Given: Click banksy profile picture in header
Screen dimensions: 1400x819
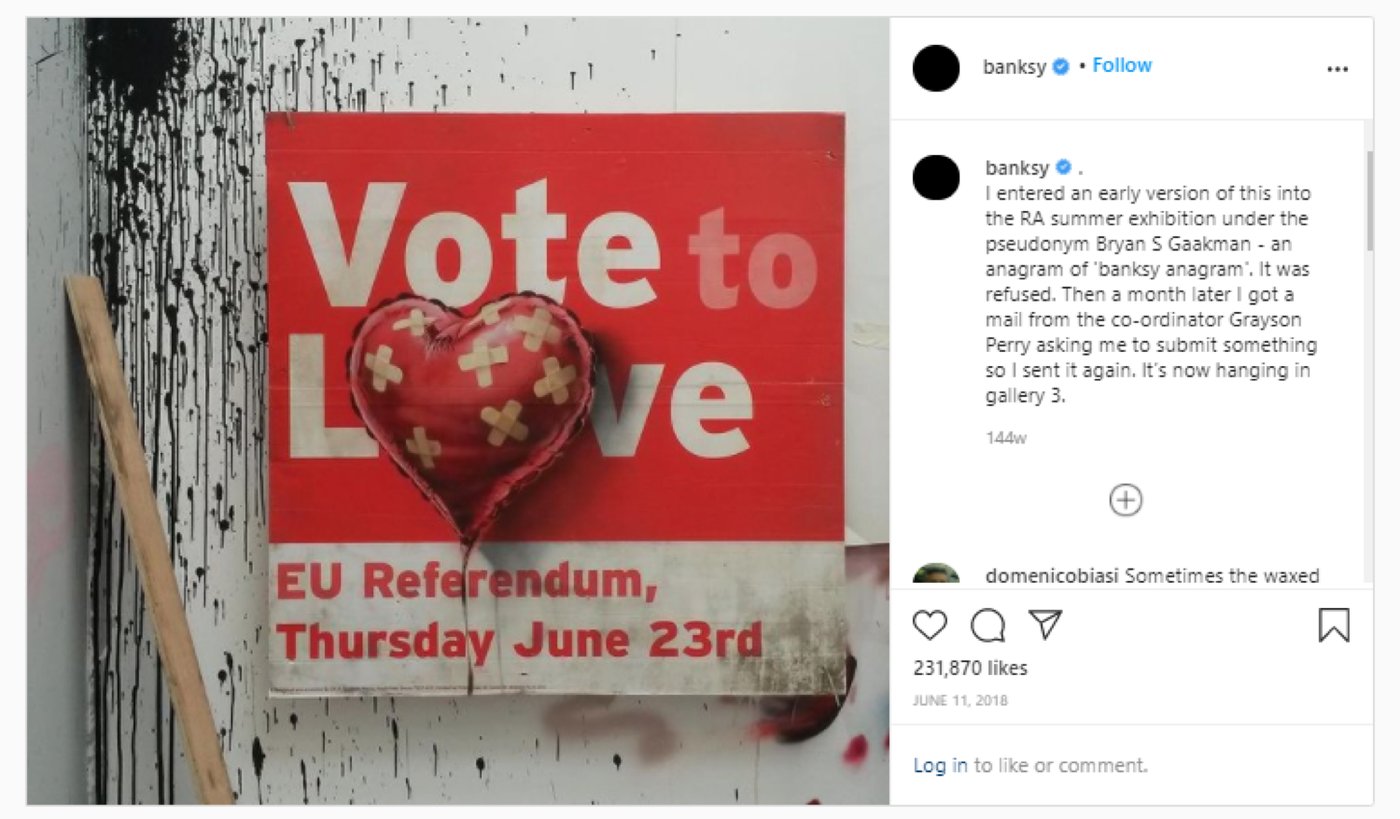Looking at the screenshot, I should [x=936, y=68].
